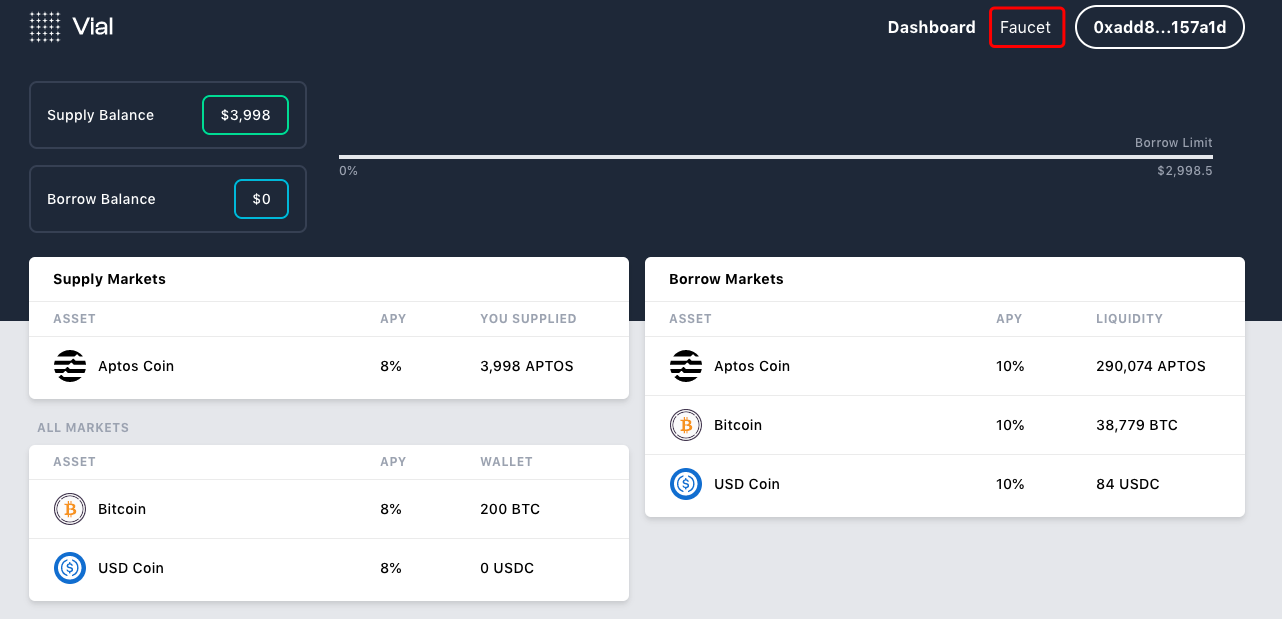Click USD Coin icon in Borrow Markets
This screenshot has height=619, width=1282.
686,484
